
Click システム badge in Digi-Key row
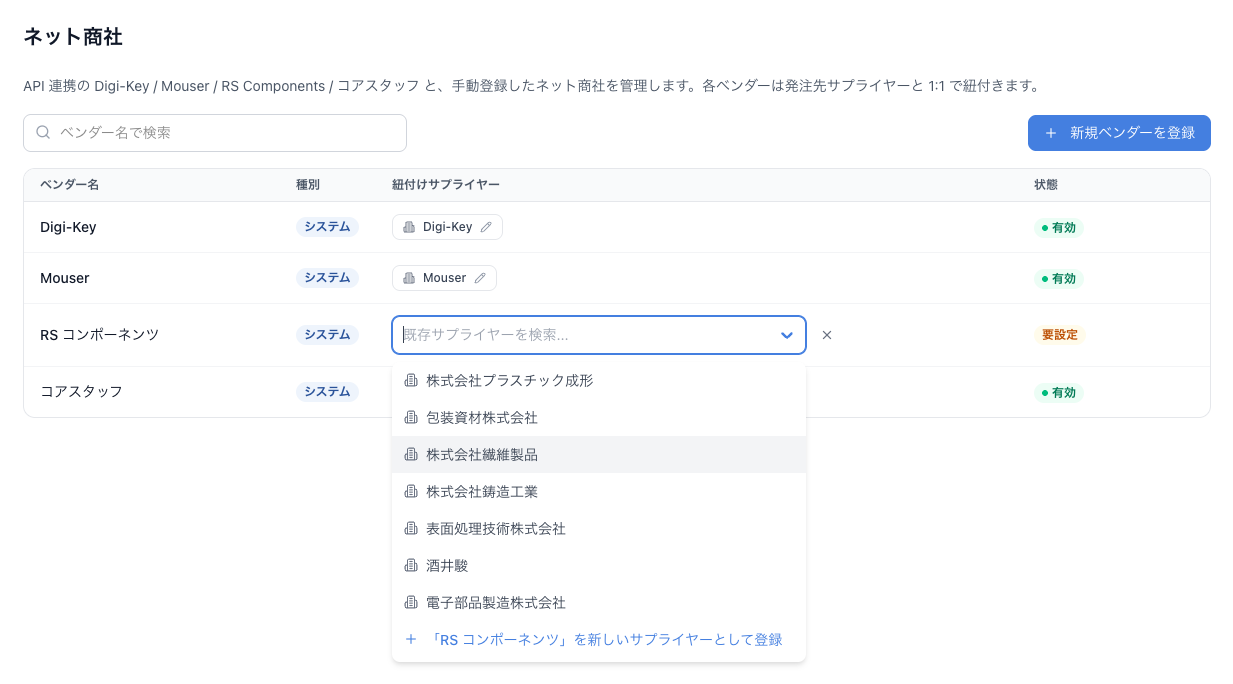[x=327, y=227]
